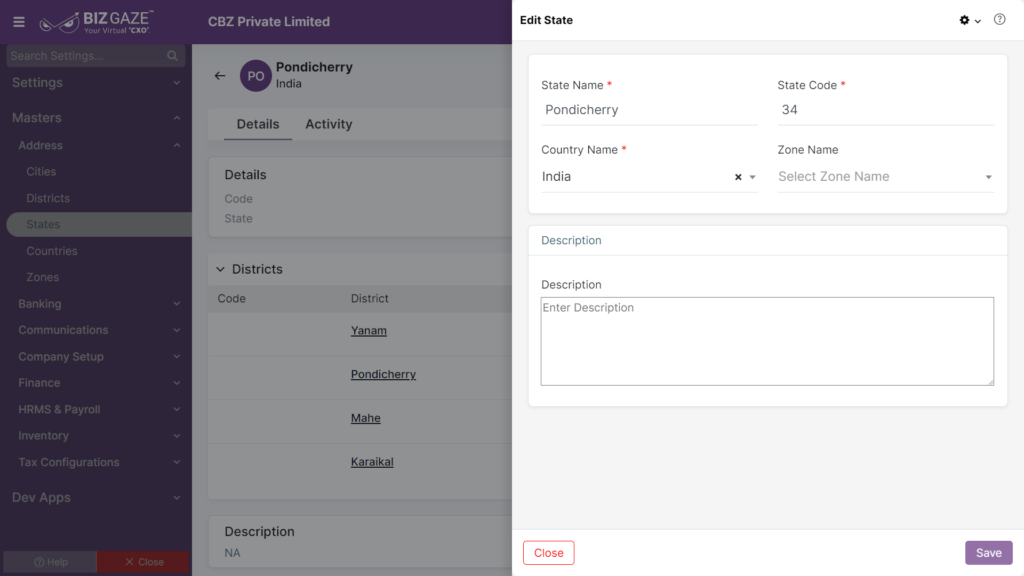Open the hamburger menu icon
Viewport: 1024px width, 576px height.
pyautogui.click(x=19, y=22)
